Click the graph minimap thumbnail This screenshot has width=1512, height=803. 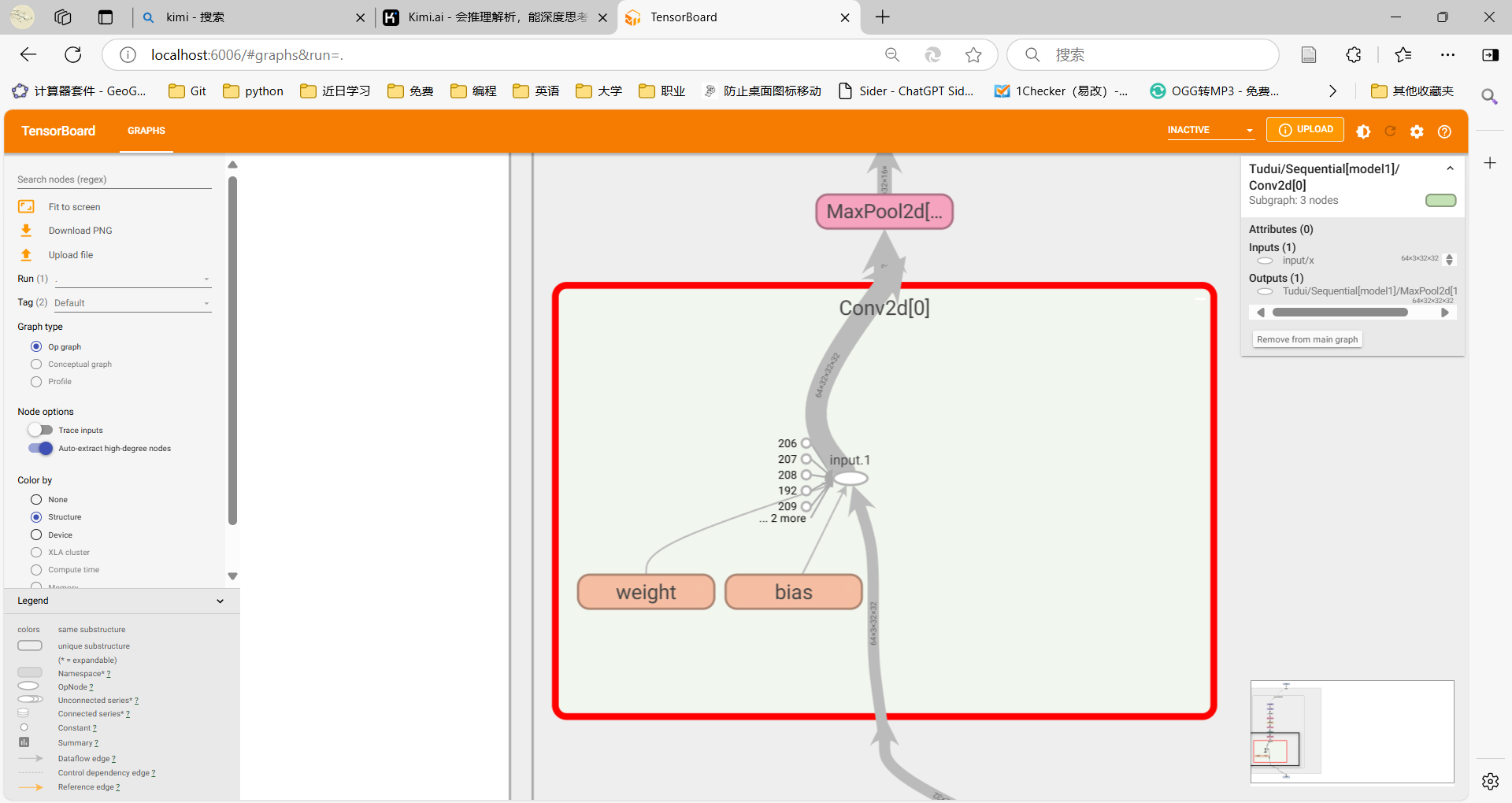[x=1352, y=731]
